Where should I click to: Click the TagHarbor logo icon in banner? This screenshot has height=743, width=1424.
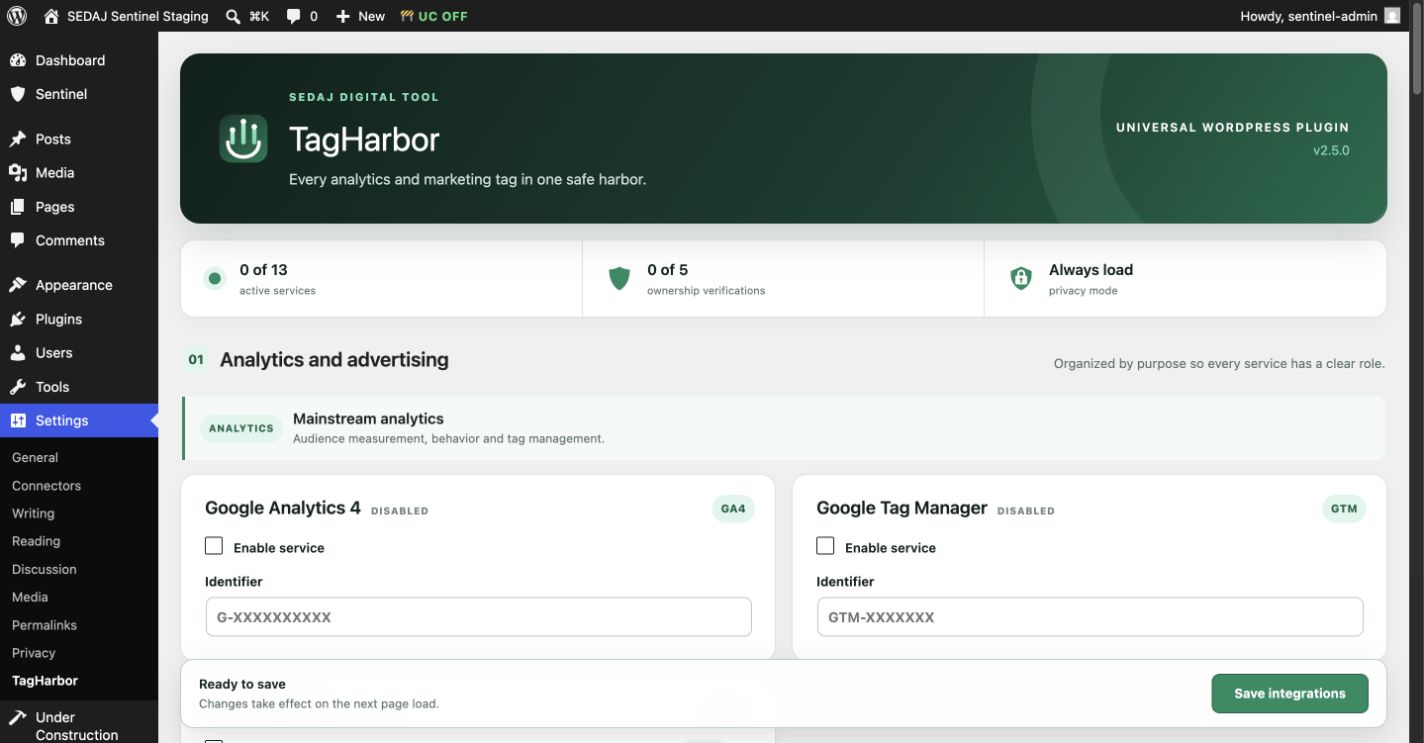243,138
